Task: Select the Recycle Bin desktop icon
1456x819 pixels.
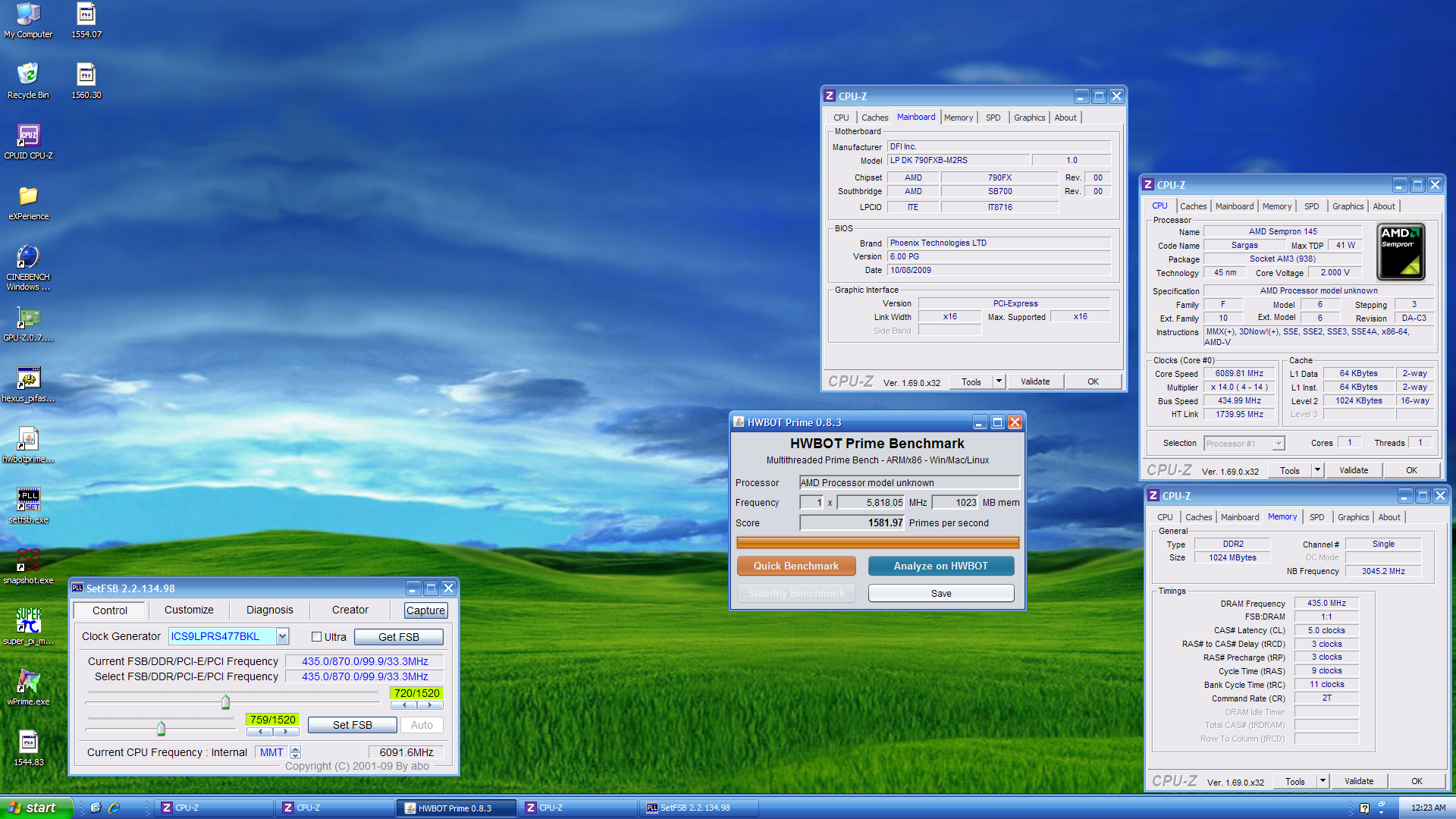Action: click(x=28, y=81)
